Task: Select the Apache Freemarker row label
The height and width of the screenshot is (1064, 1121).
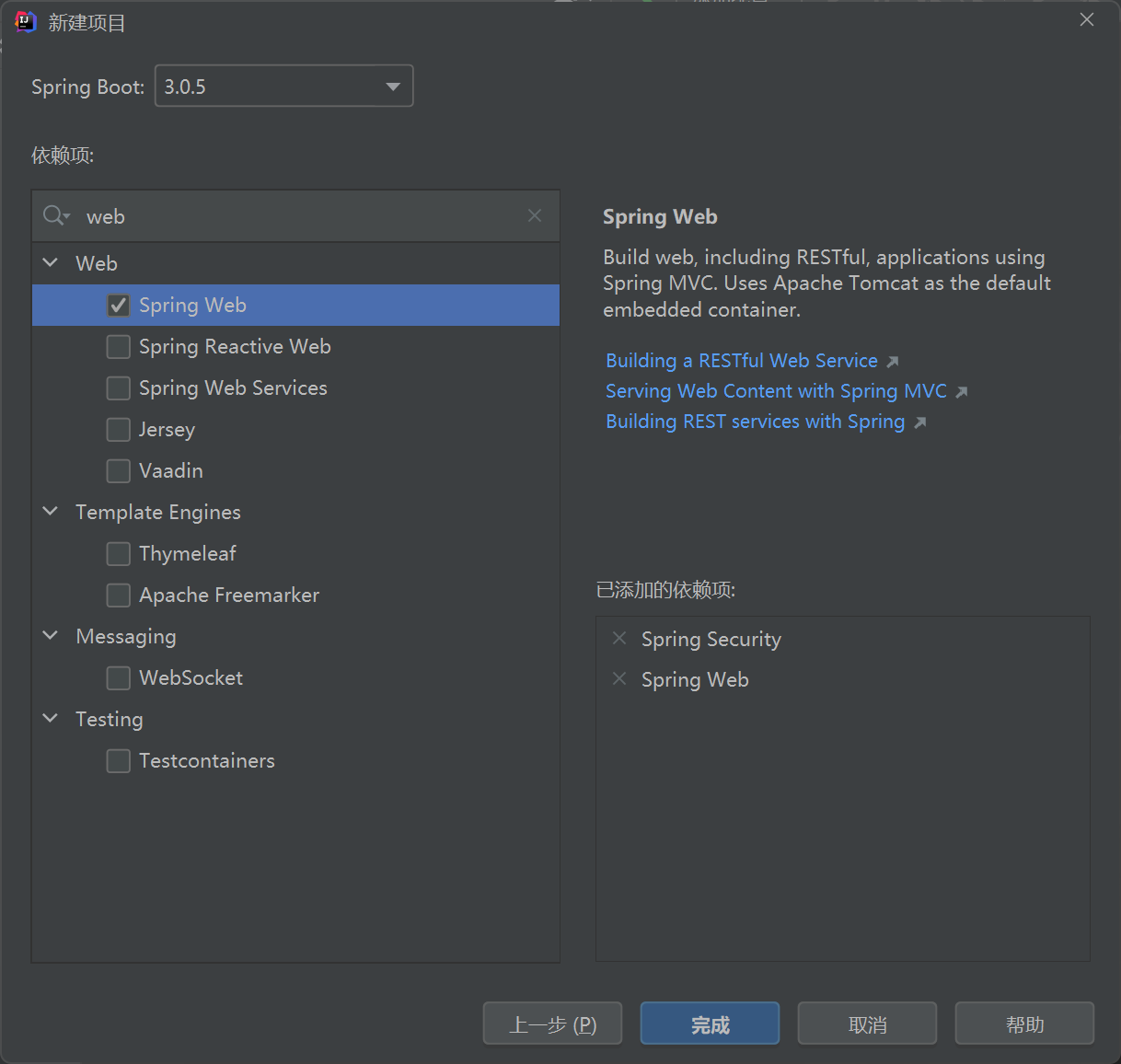Action: (229, 595)
